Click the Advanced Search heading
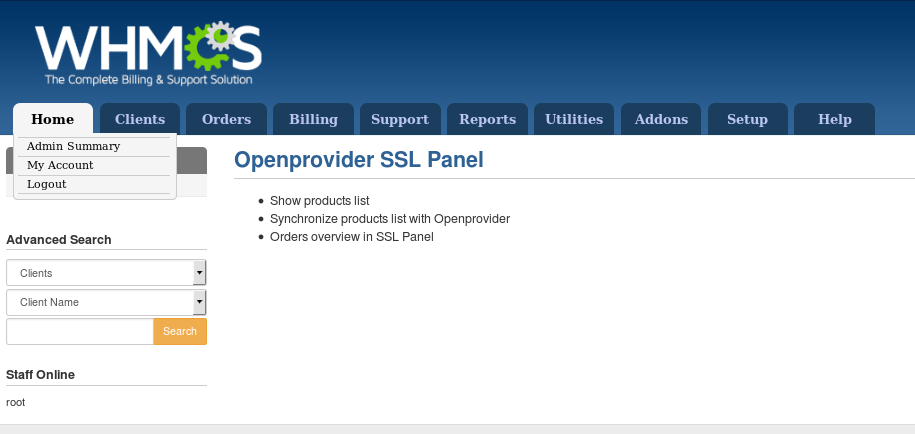Screen dimensions: 915x434 click(x=58, y=240)
